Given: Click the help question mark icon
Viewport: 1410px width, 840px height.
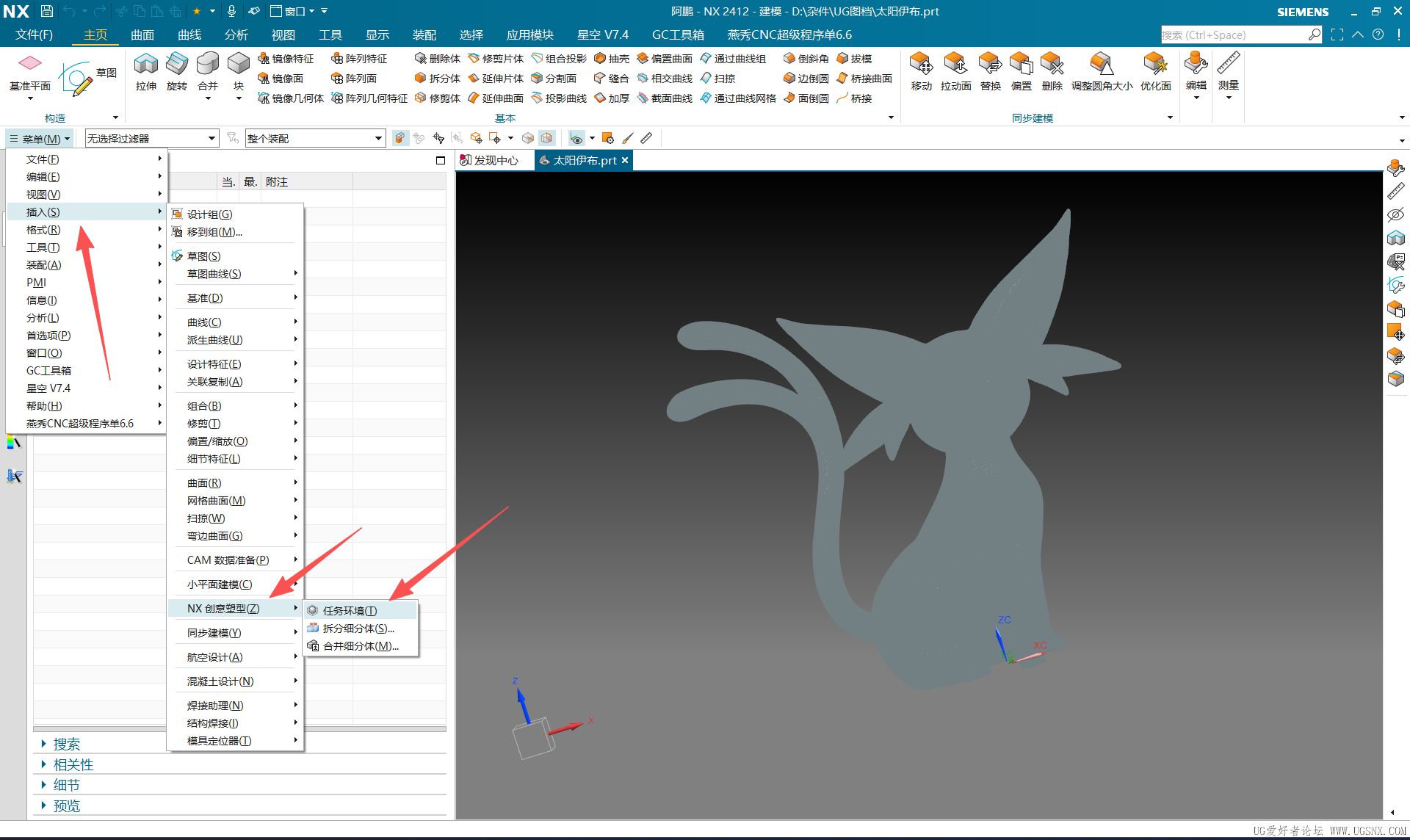Looking at the screenshot, I should click(x=1378, y=35).
